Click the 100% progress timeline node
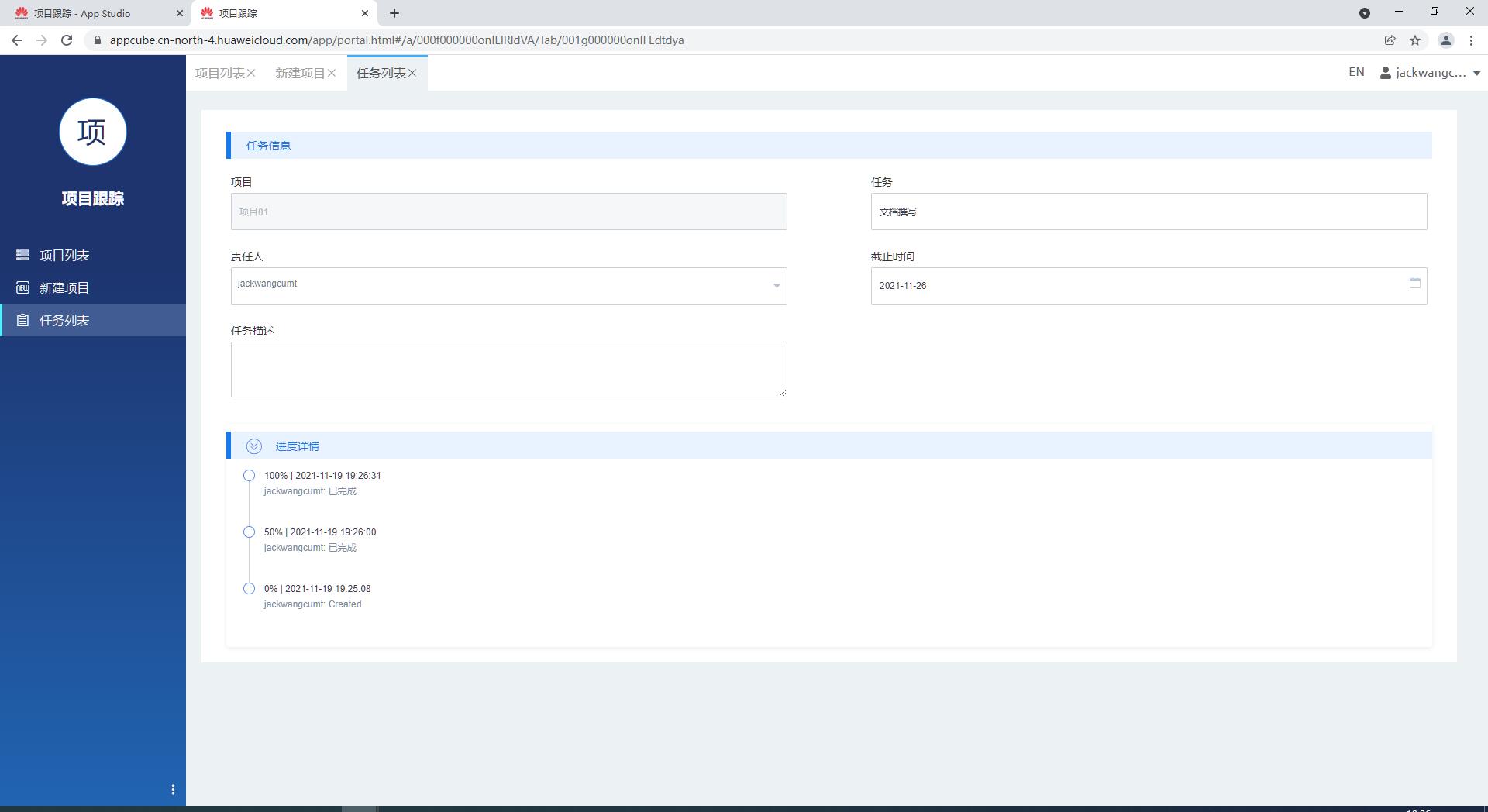This screenshot has width=1488, height=812. (x=249, y=476)
